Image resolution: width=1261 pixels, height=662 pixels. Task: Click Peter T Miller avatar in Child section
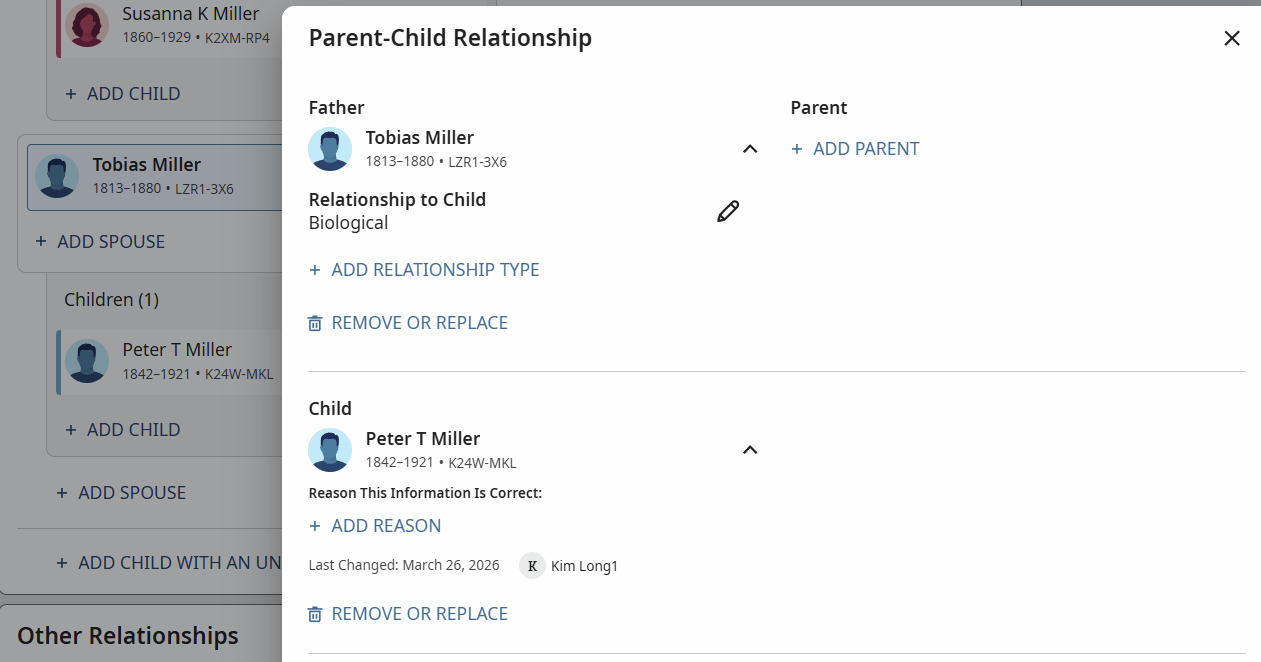click(330, 450)
